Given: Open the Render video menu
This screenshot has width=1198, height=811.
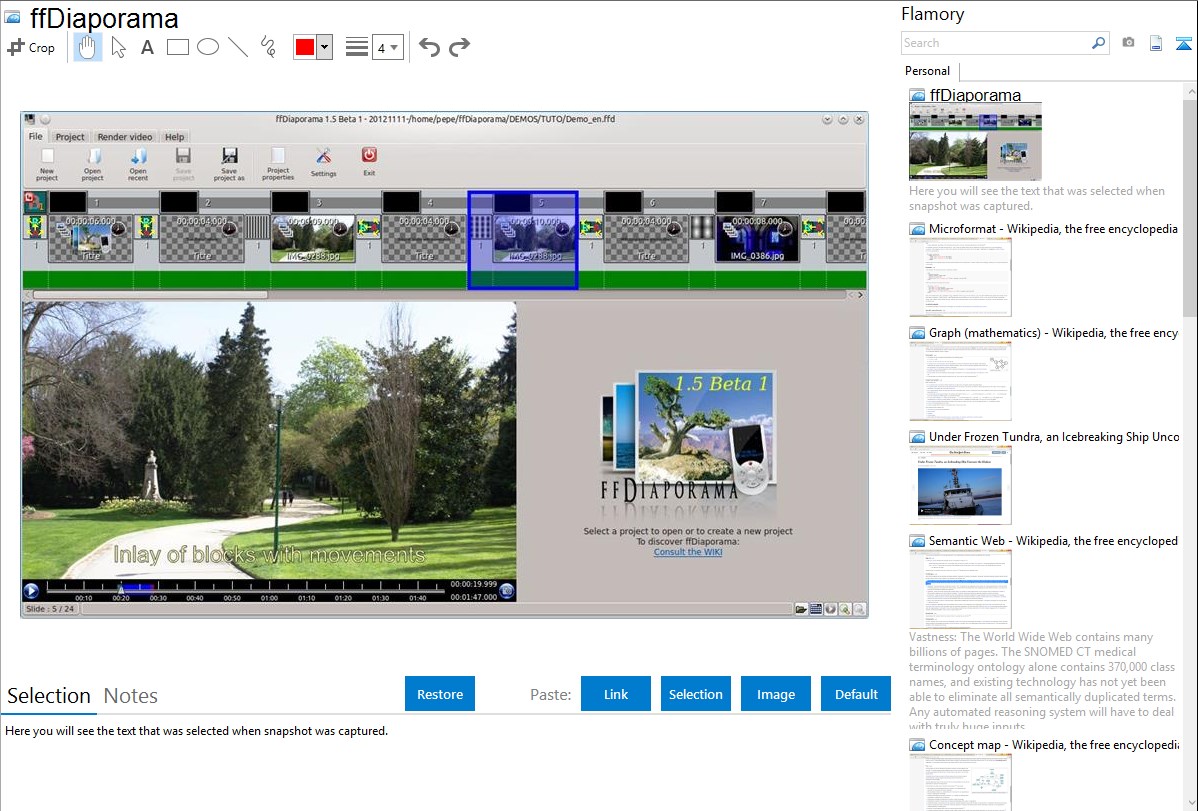Looking at the screenshot, I should pyautogui.click(x=125, y=137).
